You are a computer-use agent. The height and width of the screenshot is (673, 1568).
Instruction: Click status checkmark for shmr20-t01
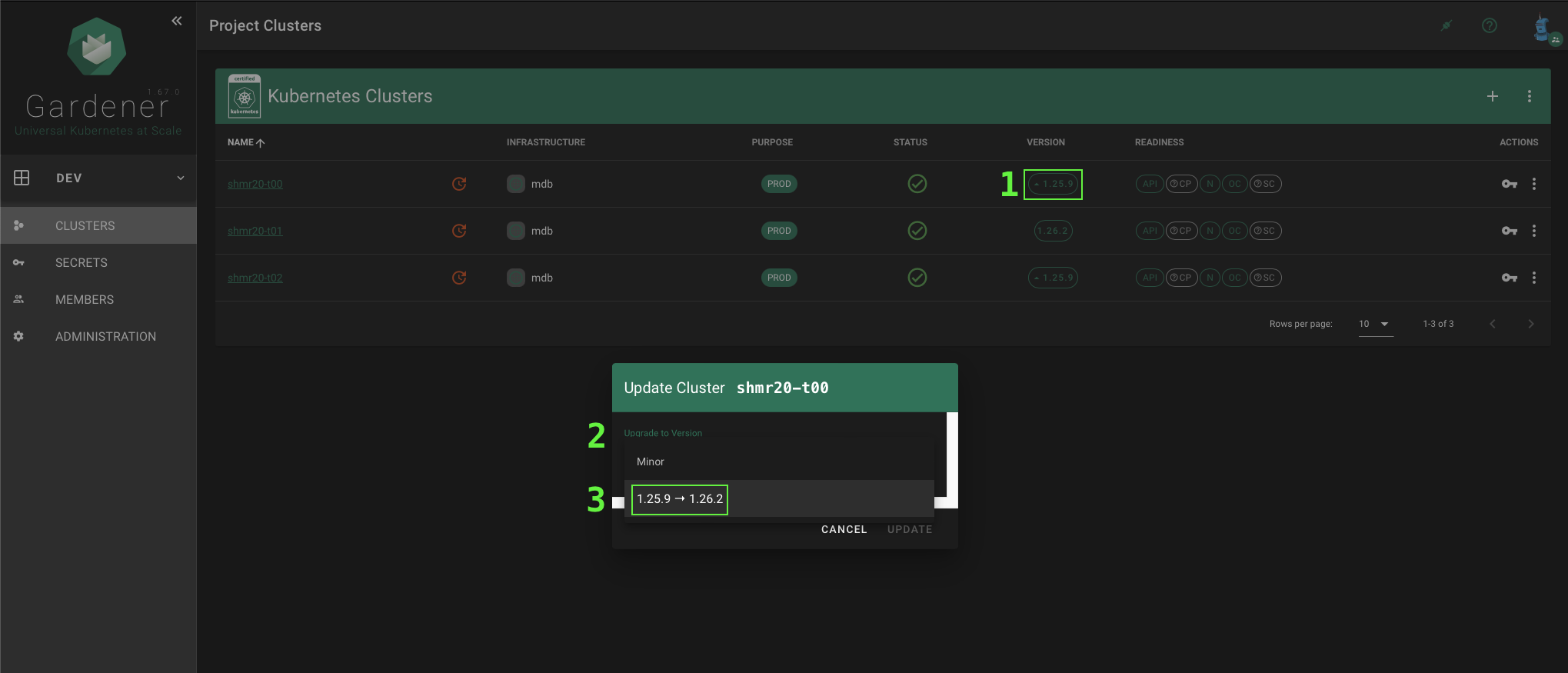tap(917, 231)
